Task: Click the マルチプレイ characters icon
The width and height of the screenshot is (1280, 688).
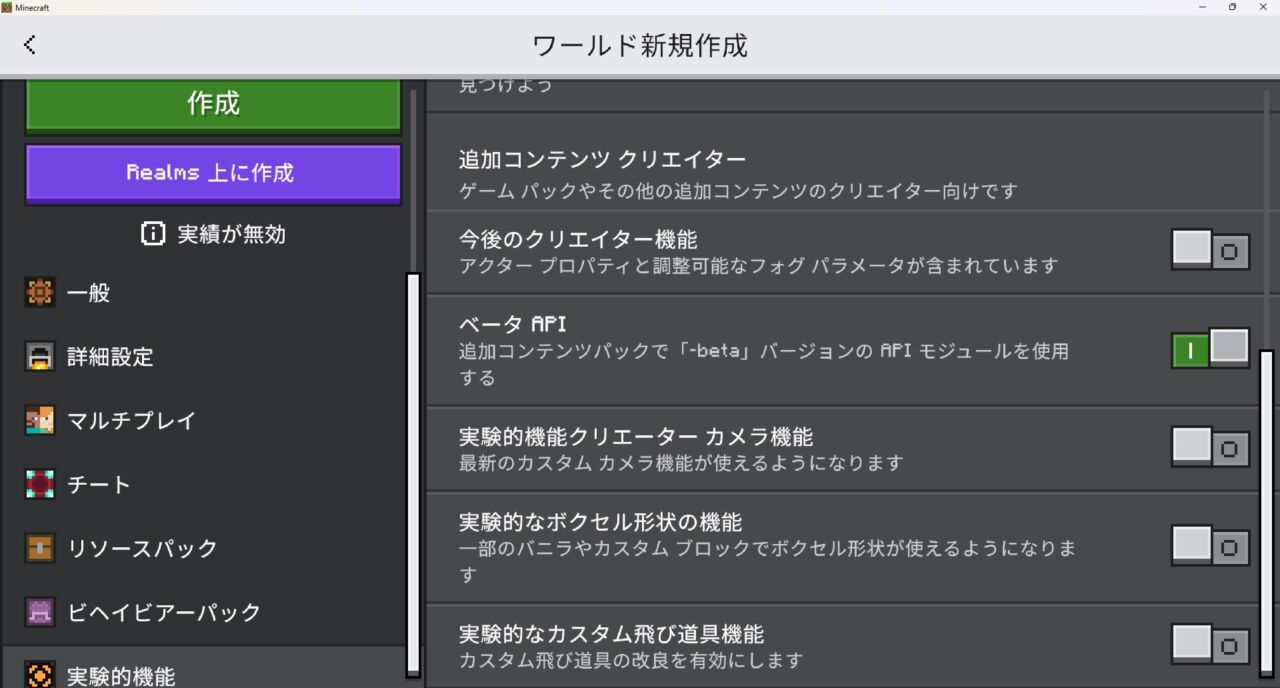Action: tap(40, 421)
